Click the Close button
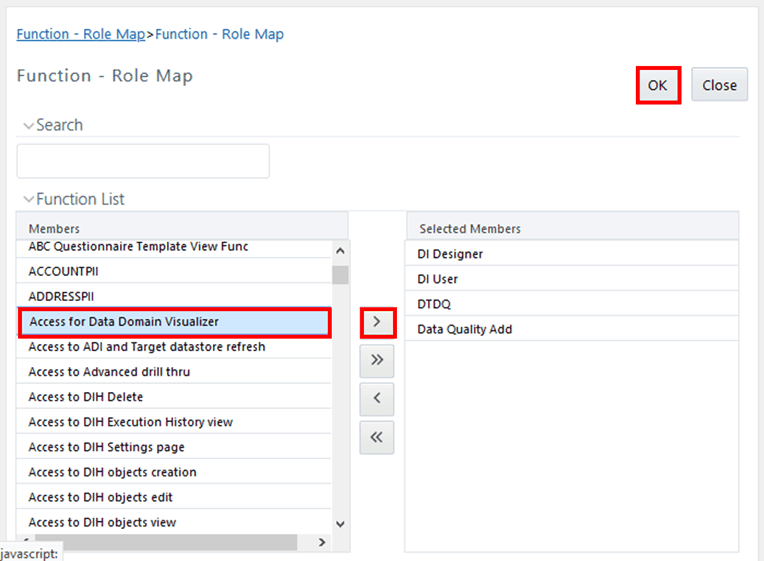 pos(719,85)
